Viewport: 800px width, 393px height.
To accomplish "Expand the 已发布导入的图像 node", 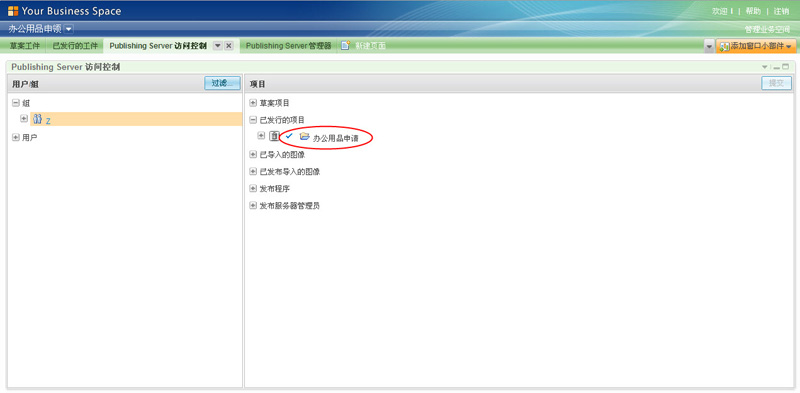I will [x=253, y=171].
